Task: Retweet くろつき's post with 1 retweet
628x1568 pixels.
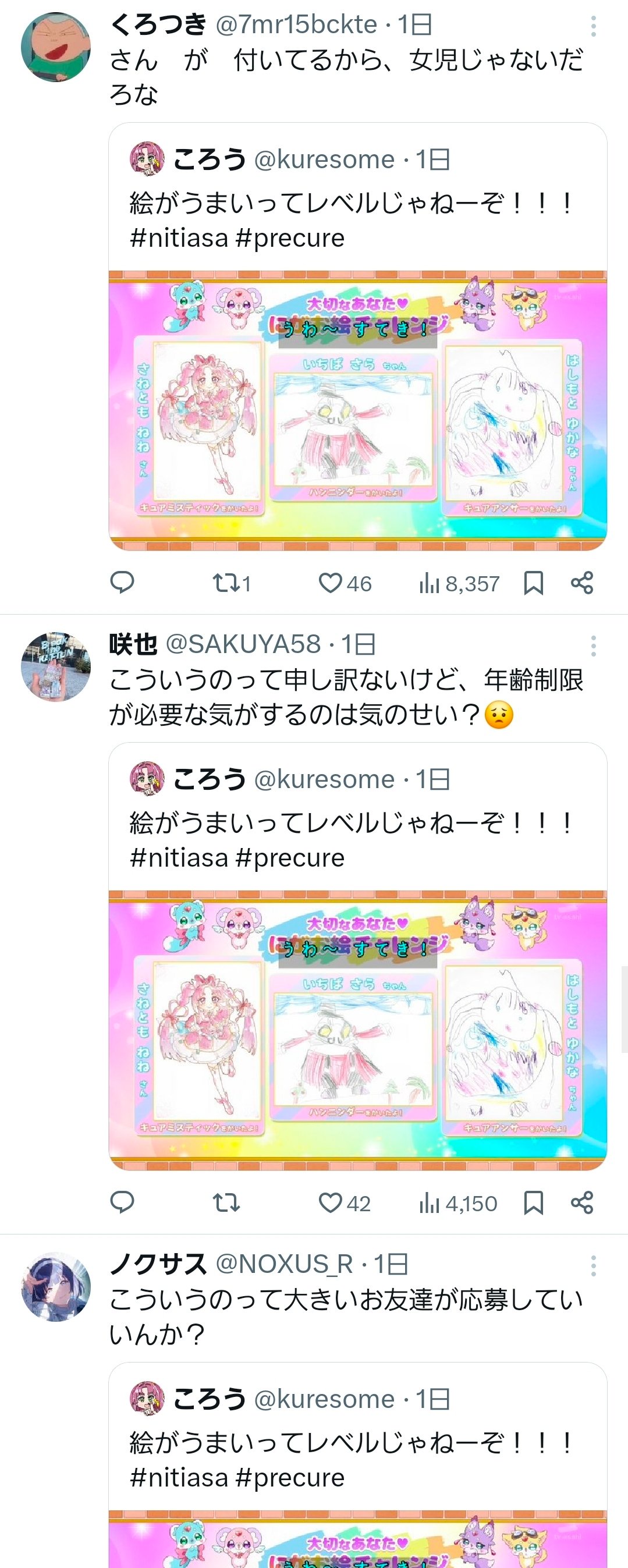Action: 231,583
